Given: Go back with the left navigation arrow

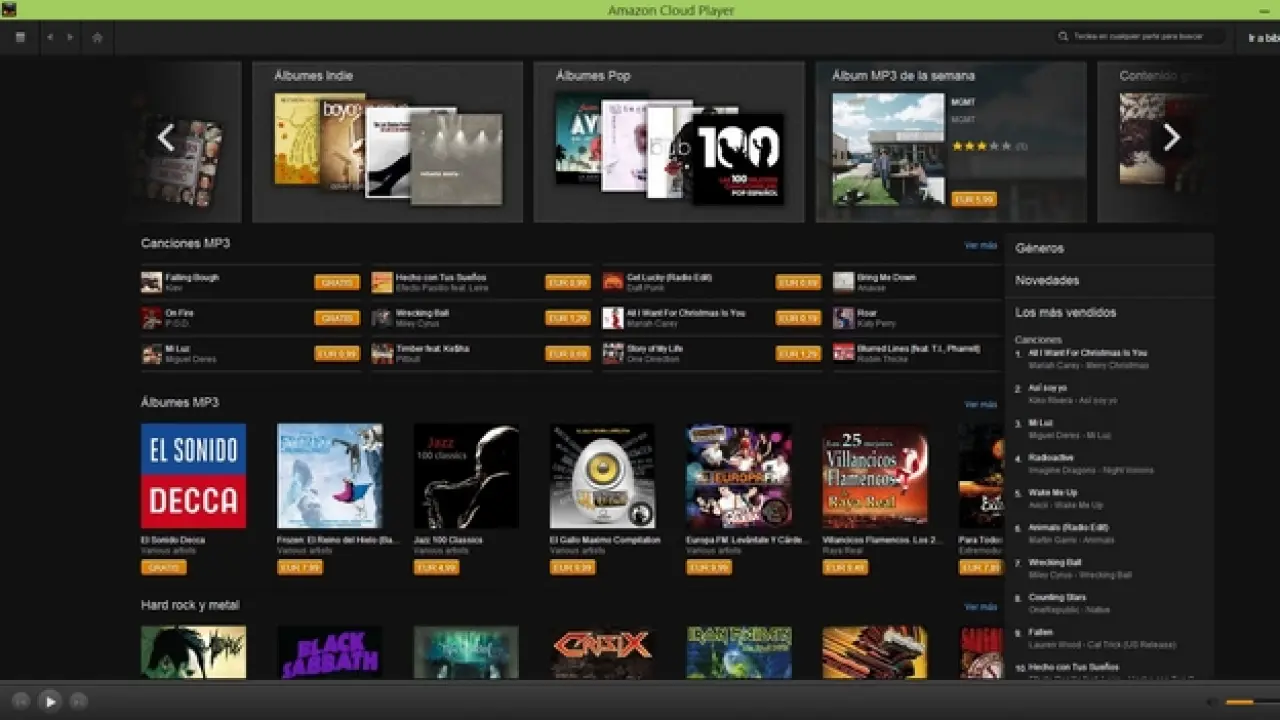Looking at the screenshot, I should 50,37.
